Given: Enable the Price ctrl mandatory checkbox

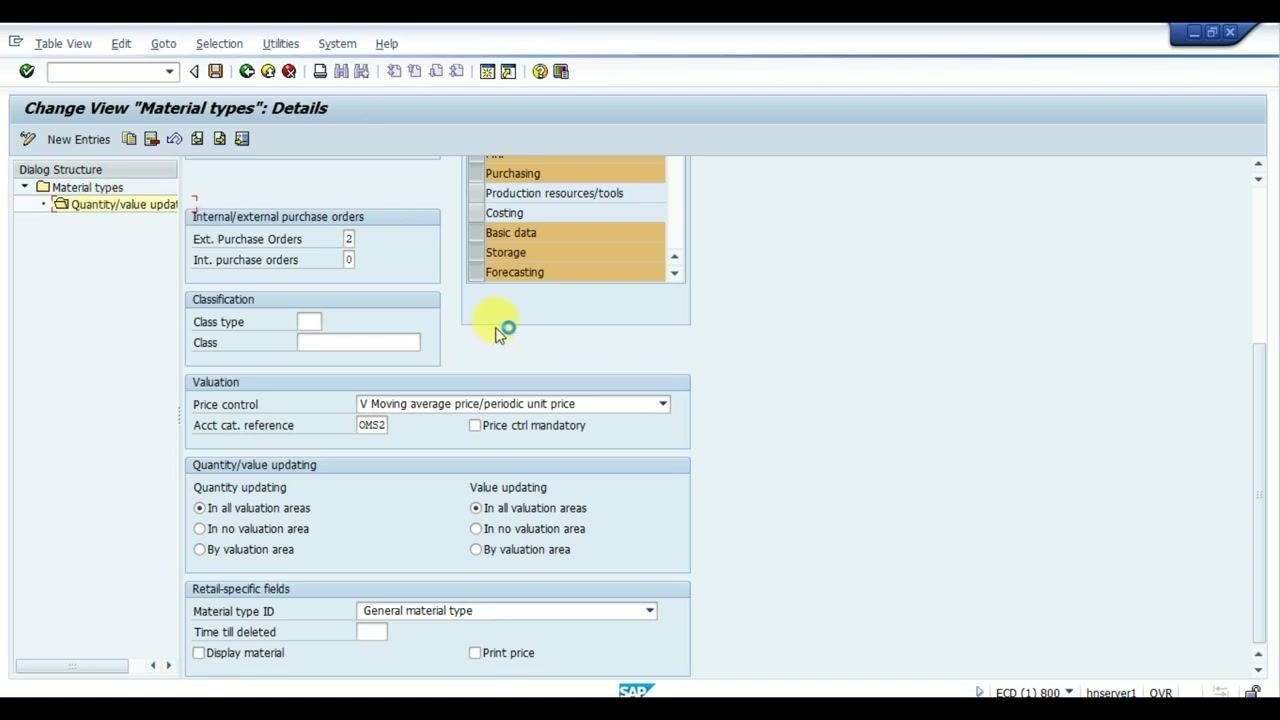Looking at the screenshot, I should [x=475, y=425].
